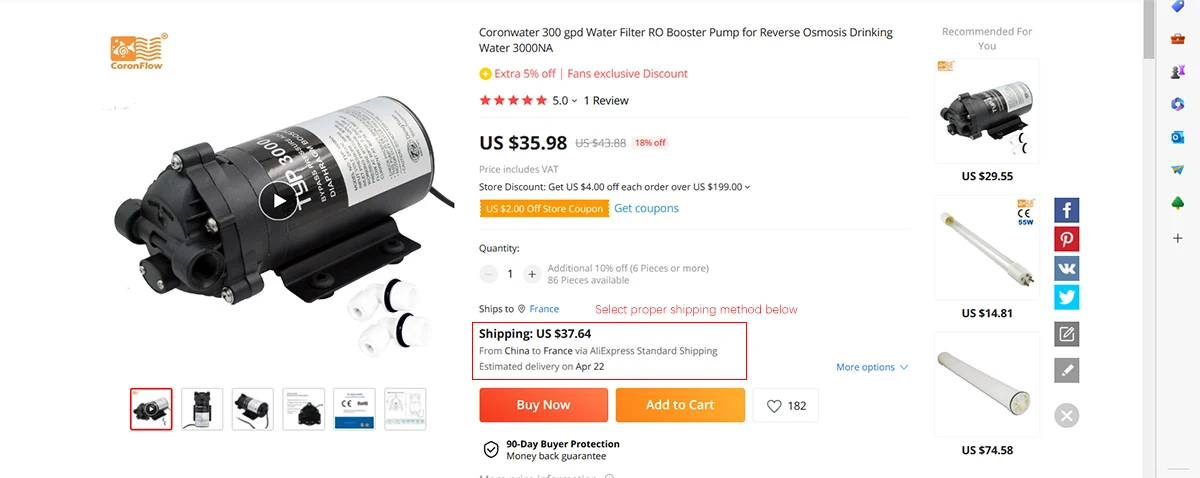Click the Buy Now button

tap(543, 405)
